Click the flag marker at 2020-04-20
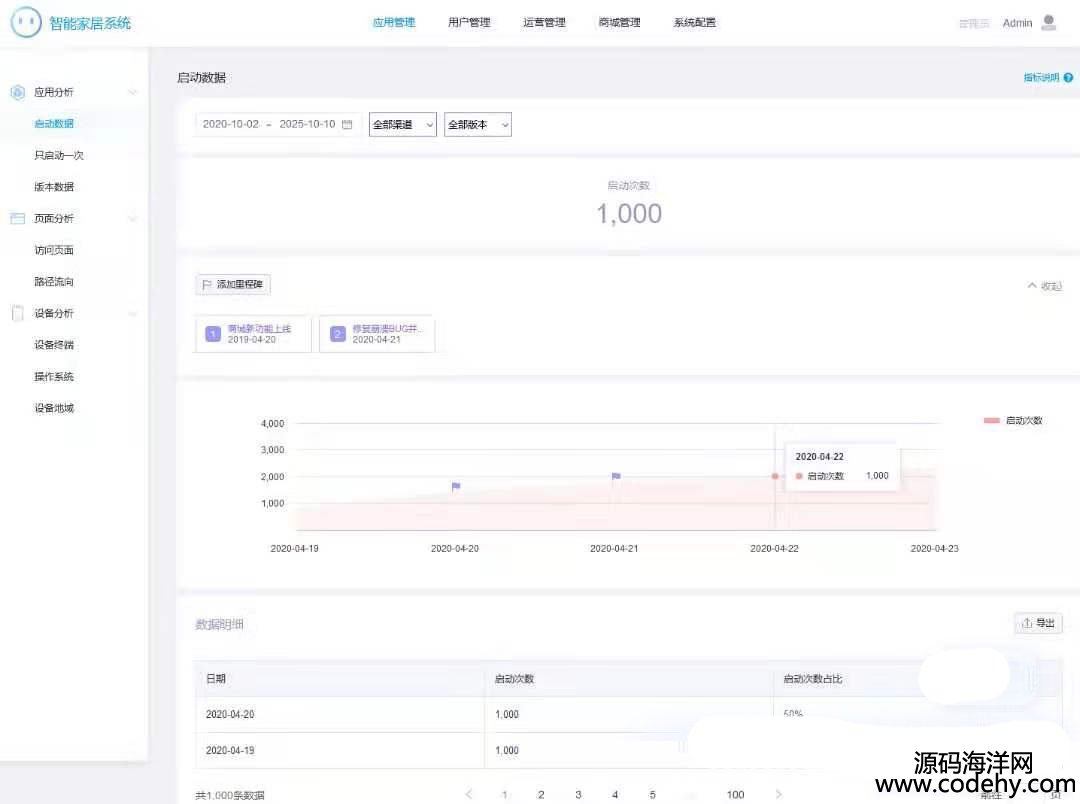 [456, 486]
